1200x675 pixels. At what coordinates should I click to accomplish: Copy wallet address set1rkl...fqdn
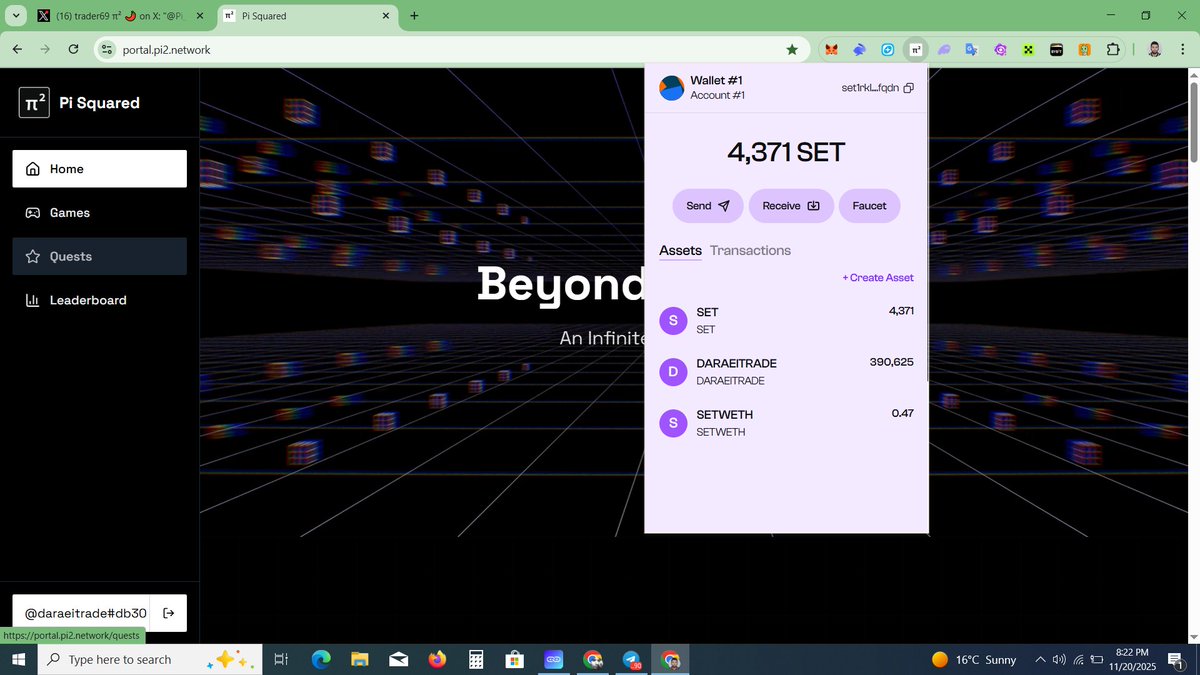pyautogui.click(x=908, y=88)
